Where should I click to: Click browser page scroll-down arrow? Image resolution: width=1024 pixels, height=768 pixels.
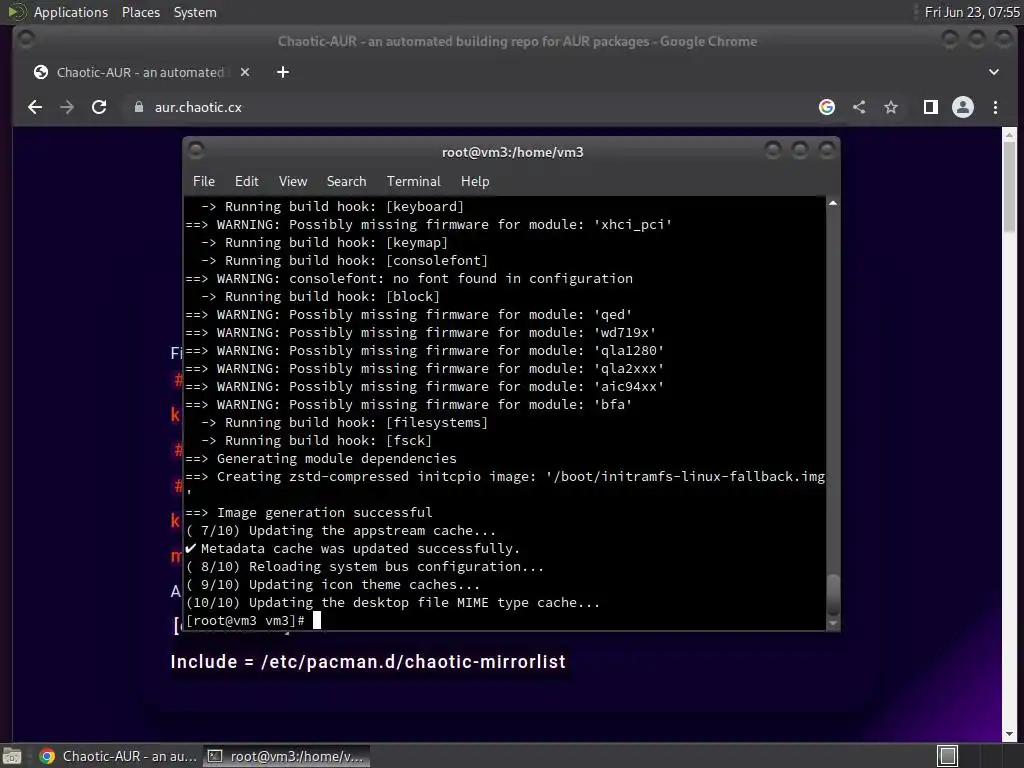(x=1009, y=734)
